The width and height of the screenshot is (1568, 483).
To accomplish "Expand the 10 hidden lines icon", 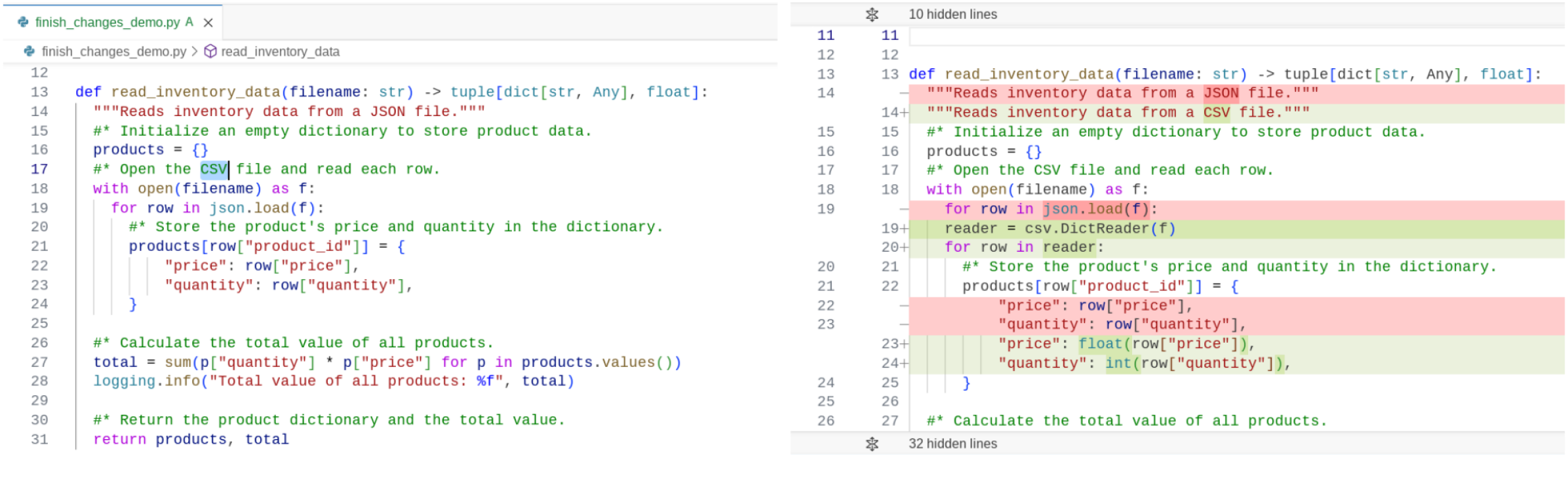I will point(872,14).
